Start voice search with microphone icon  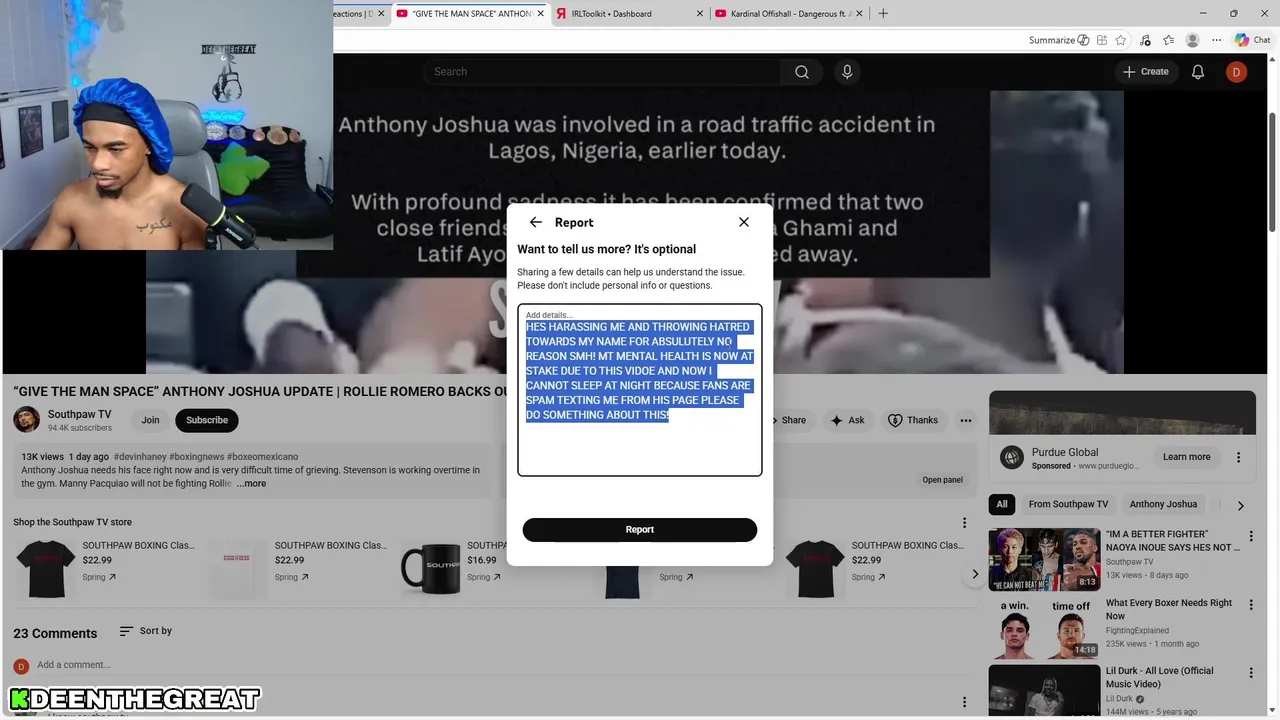(x=847, y=72)
